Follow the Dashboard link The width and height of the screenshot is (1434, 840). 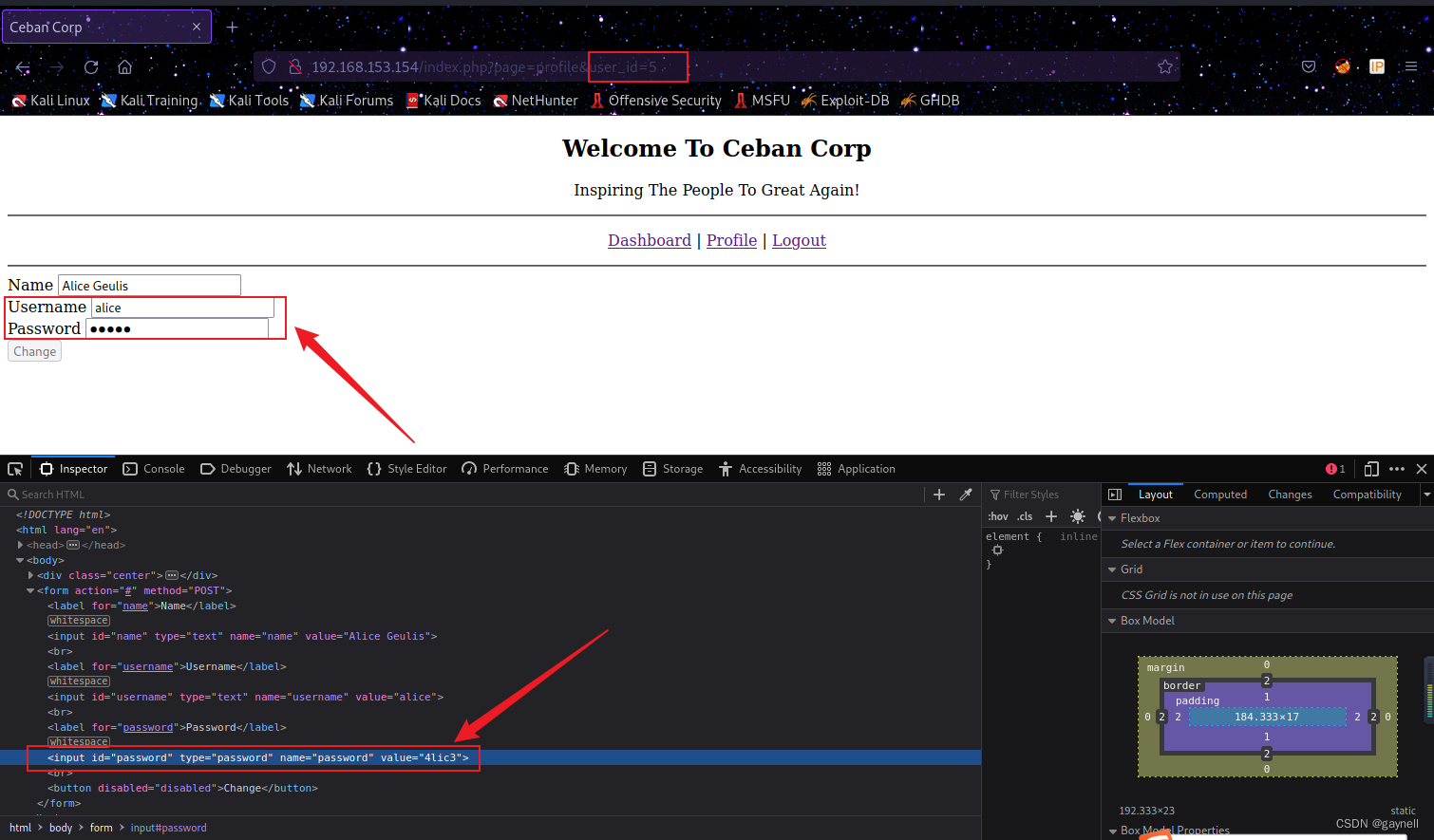650,240
